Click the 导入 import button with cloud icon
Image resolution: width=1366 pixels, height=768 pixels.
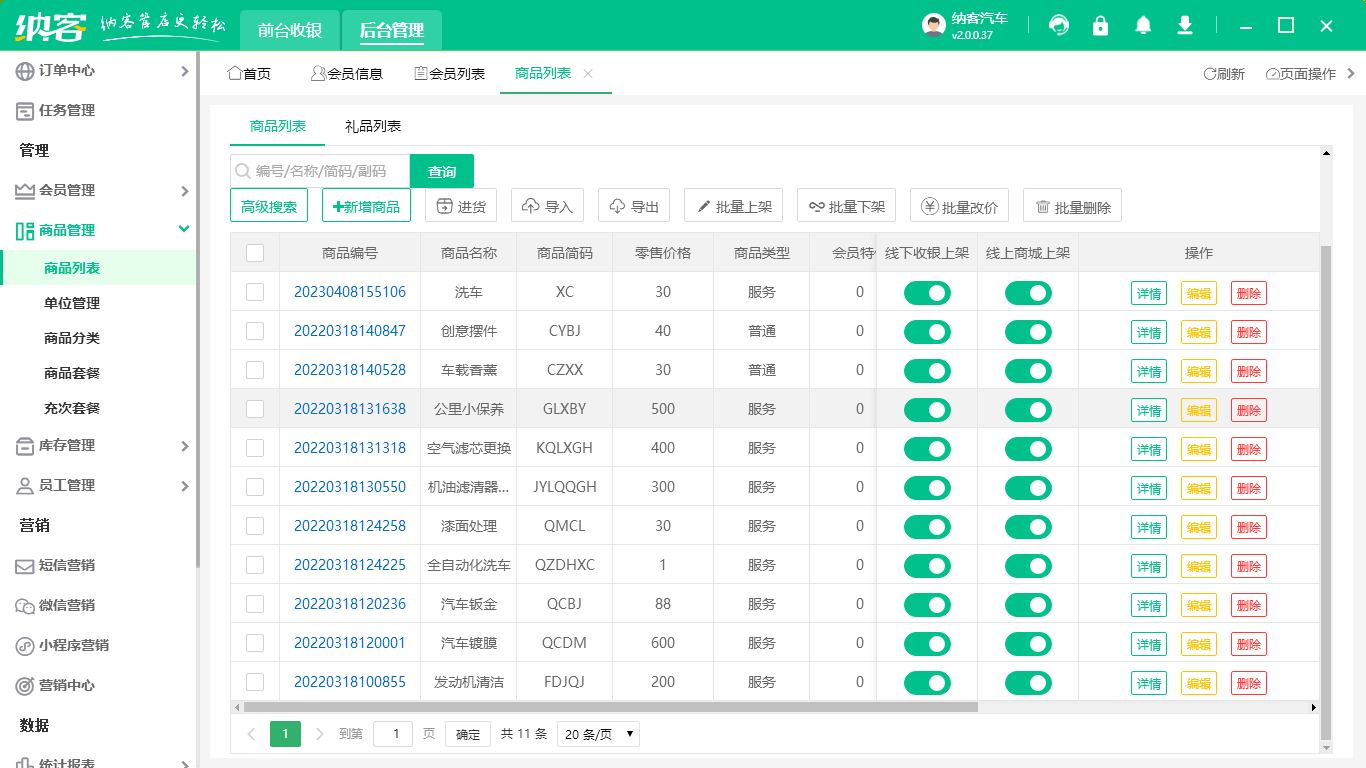[545, 205]
